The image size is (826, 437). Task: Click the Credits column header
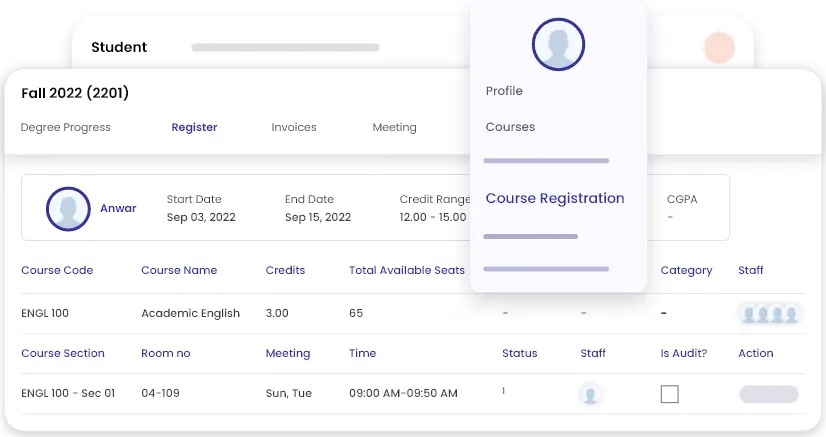tap(285, 270)
